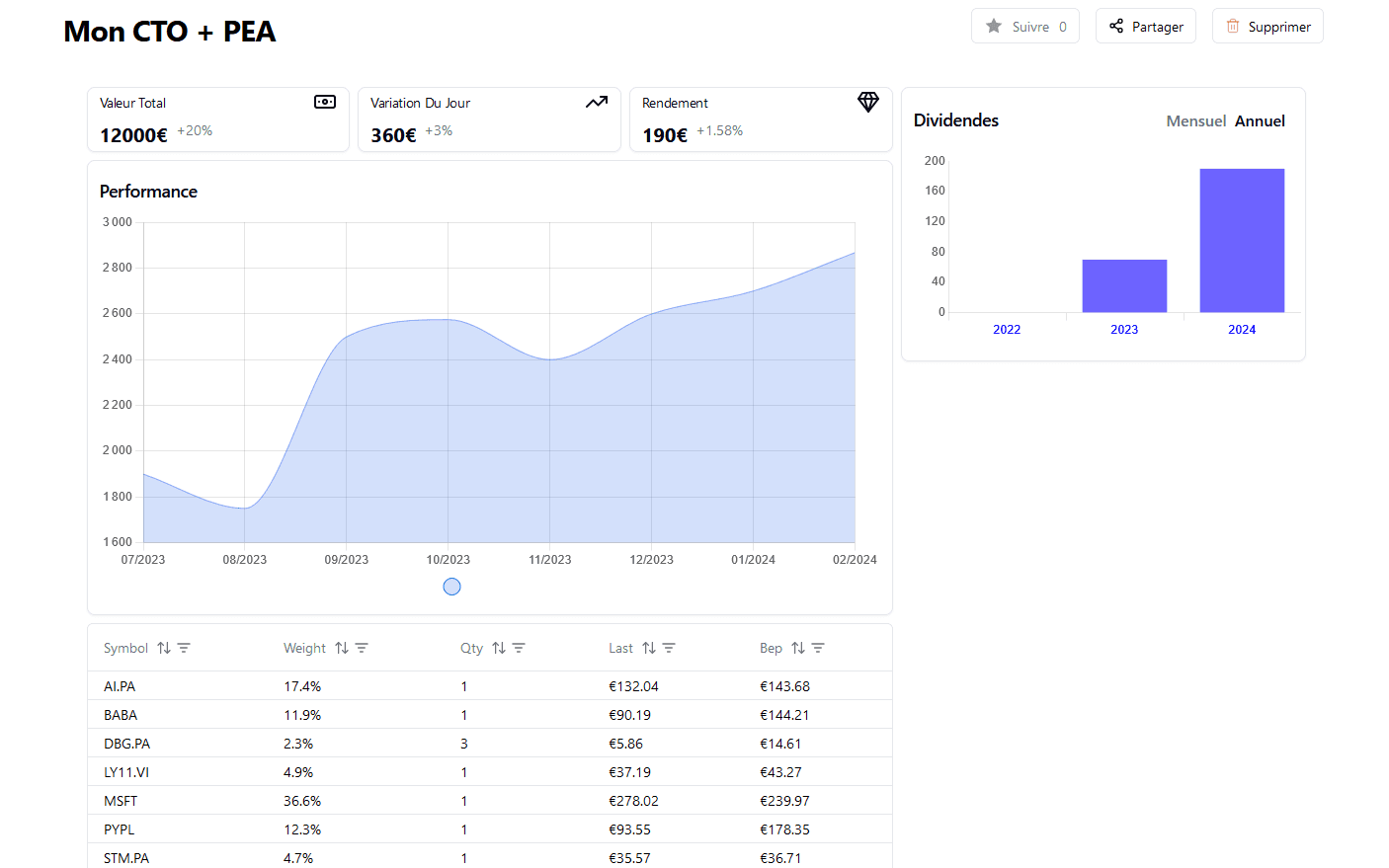Select the LY11.VI row symbol

pyautogui.click(x=126, y=772)
